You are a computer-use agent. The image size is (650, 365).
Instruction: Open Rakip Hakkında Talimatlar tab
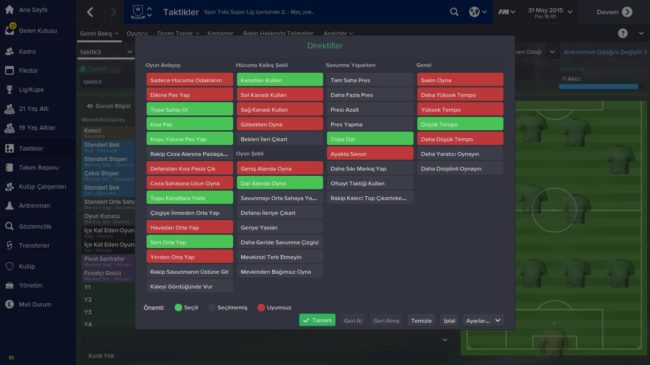click(x=278, y=33)
